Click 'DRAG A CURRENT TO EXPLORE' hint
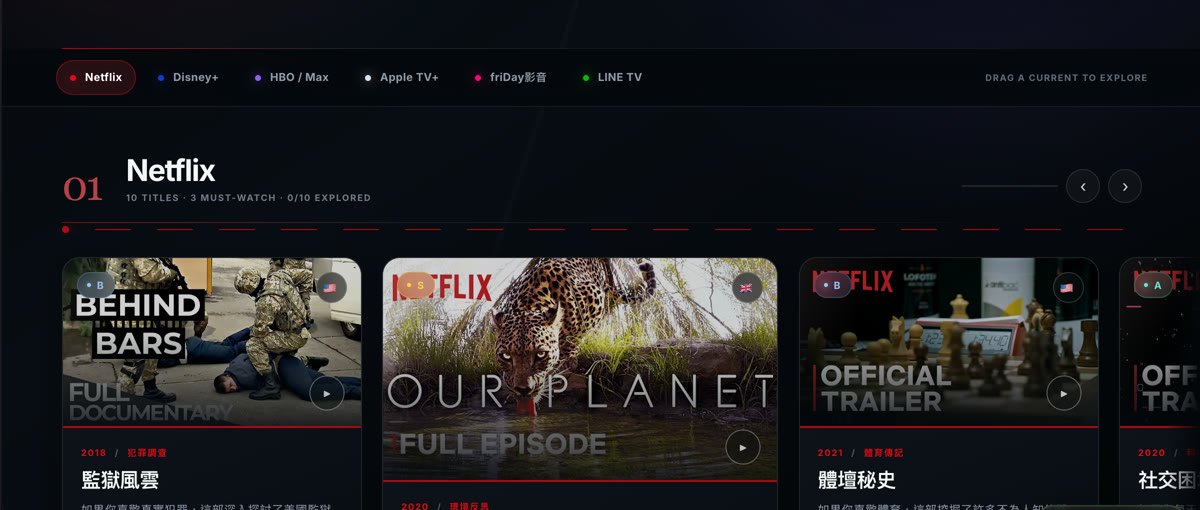This screenshot has height=510, width=1200. click(x=1066, y=78)
